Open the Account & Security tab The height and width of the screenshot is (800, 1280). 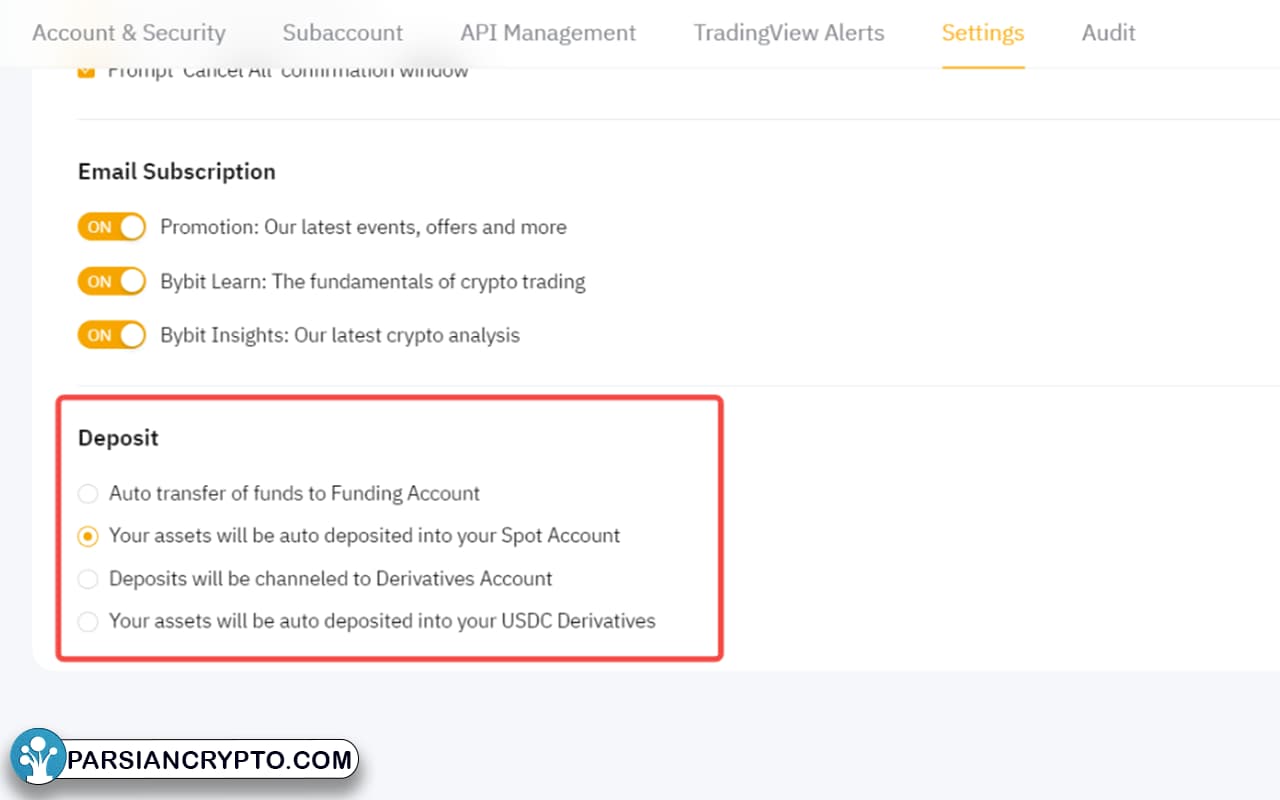129,33
